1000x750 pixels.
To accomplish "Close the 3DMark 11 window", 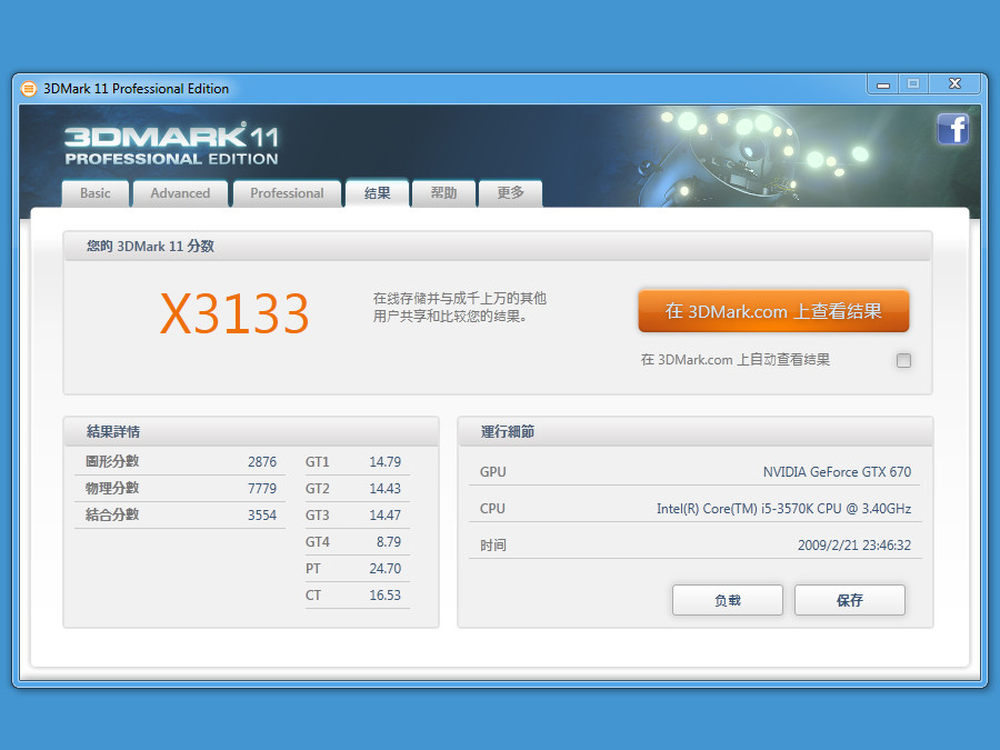I will click(955, 84).
